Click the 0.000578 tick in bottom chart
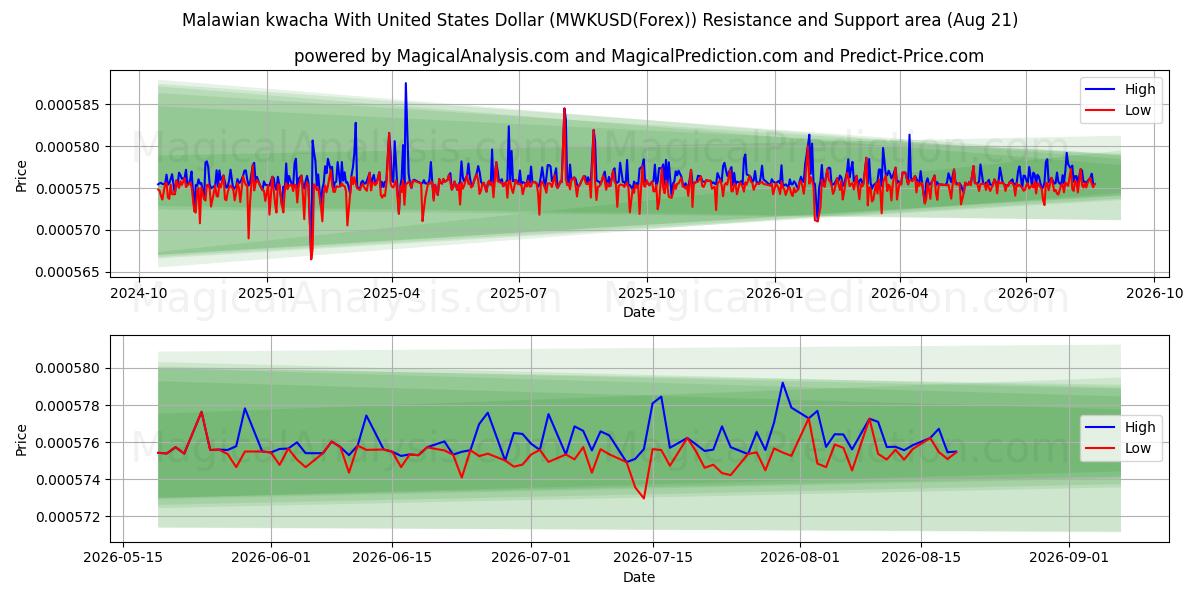The image size is (1200, 600). [65, 406]
